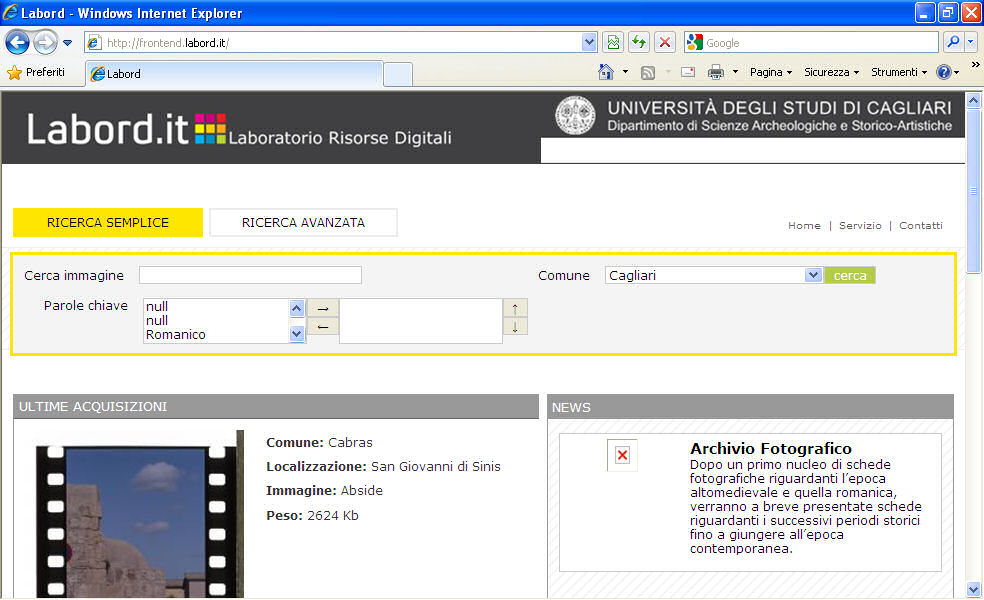
Task: Open the search provider options dropdown
Action: point(971,43)
